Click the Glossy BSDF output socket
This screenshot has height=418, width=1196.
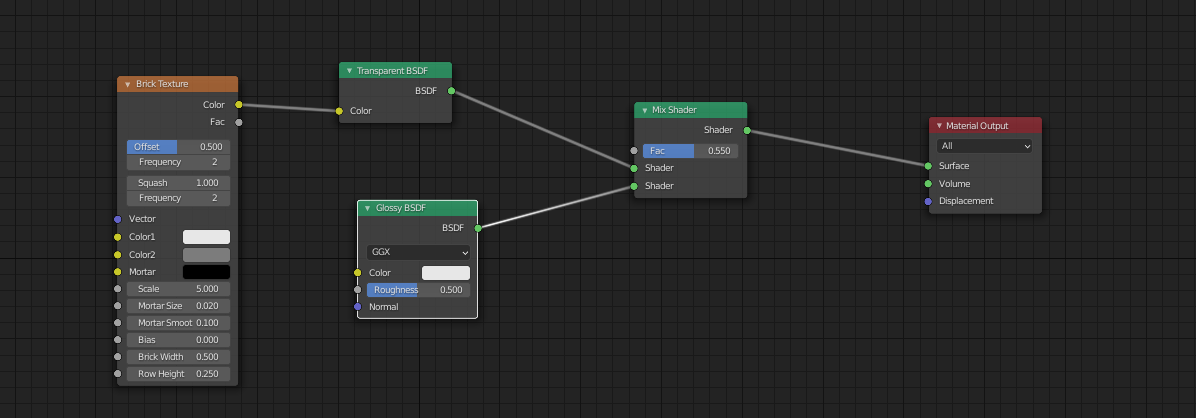pos(477,228)
